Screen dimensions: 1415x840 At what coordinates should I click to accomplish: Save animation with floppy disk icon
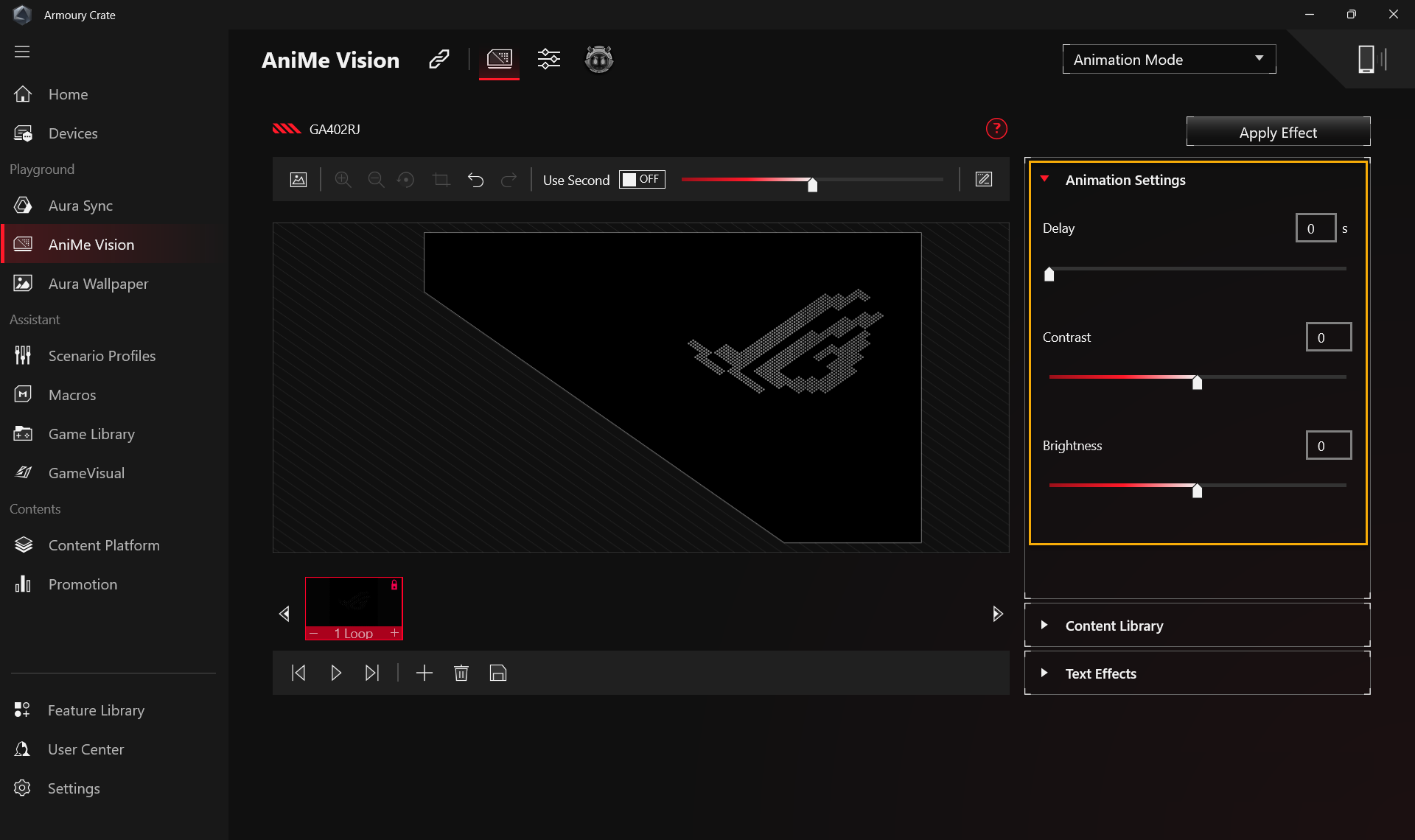coord(498,673)
